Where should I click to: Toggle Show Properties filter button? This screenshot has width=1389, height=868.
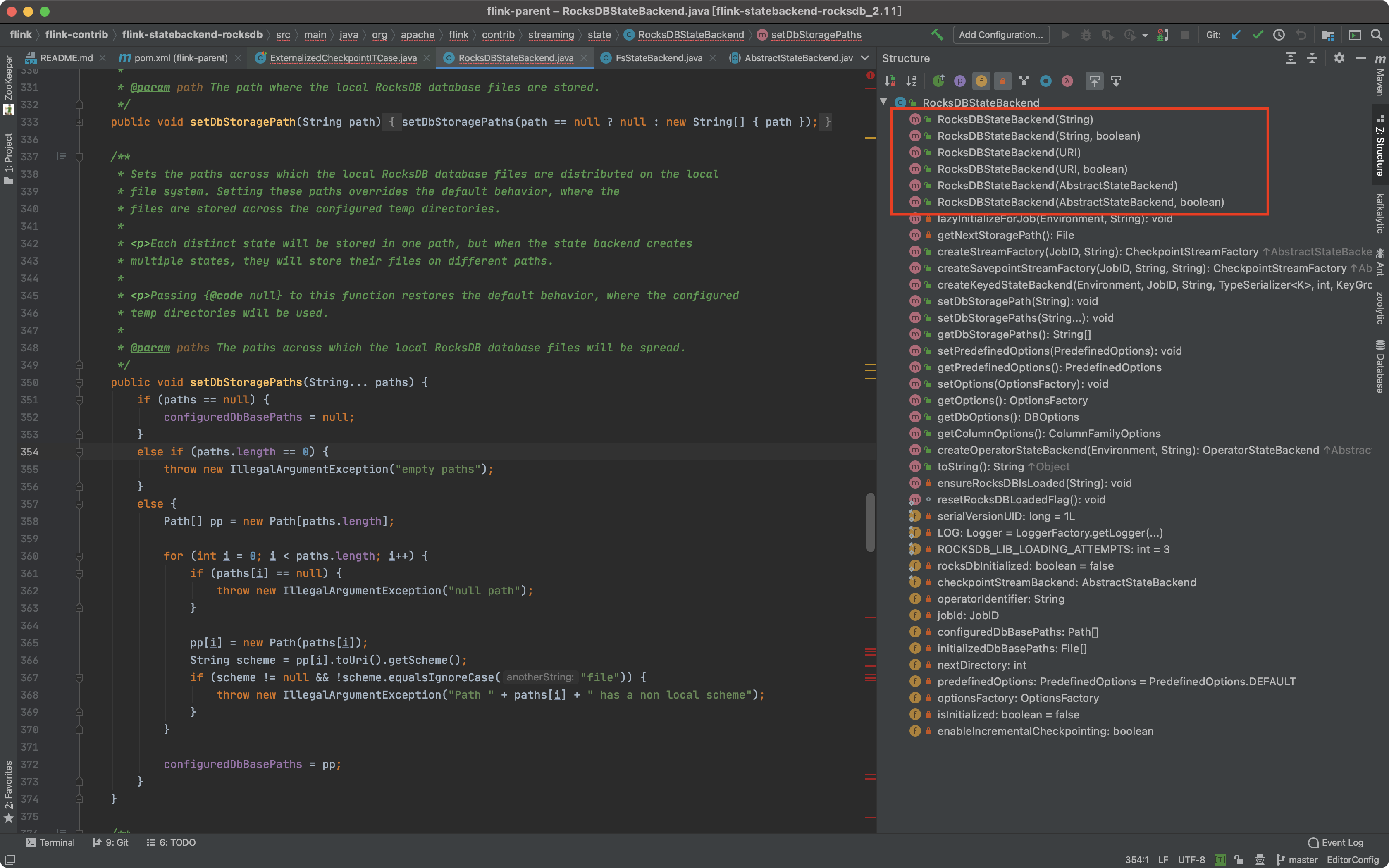point(959,81)
